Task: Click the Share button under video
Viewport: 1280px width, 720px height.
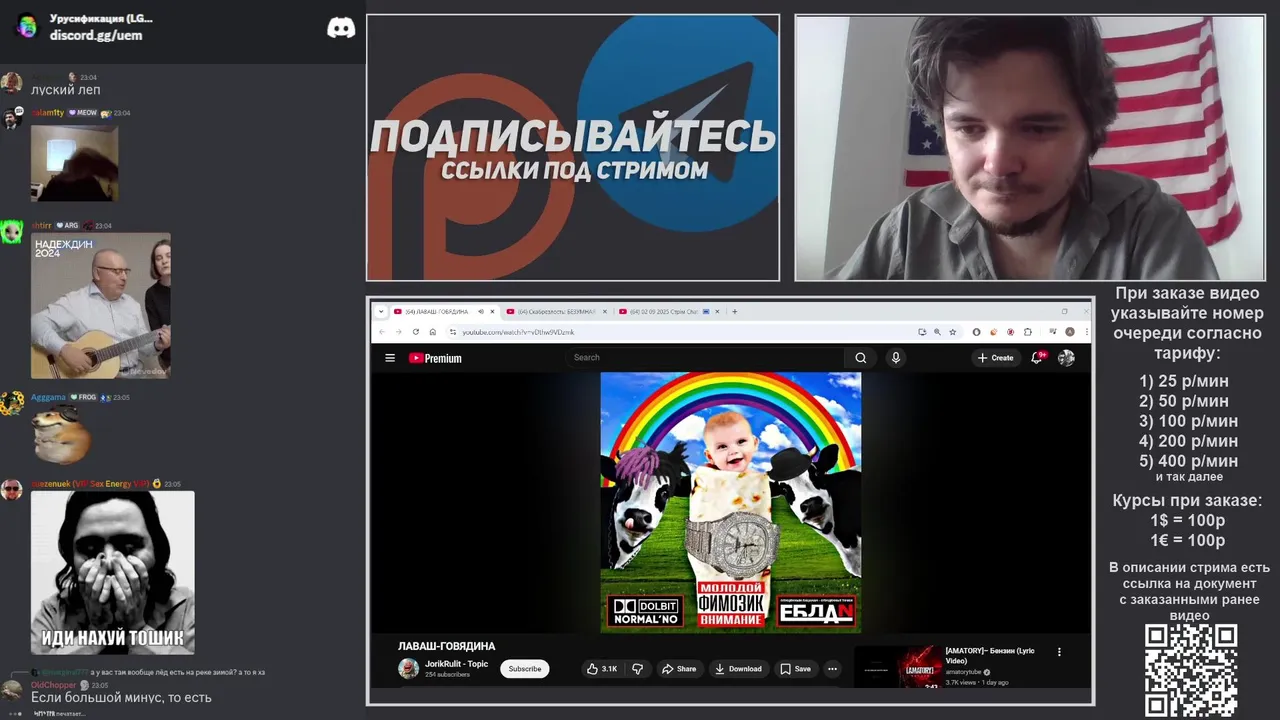Action: tap(678, 669)
